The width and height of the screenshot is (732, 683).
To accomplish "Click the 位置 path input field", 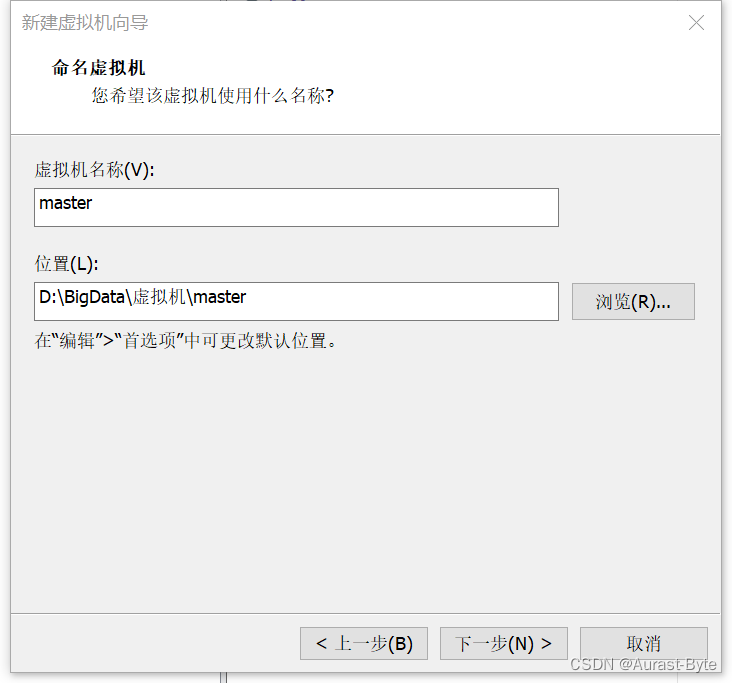I will tap(296, 301).
